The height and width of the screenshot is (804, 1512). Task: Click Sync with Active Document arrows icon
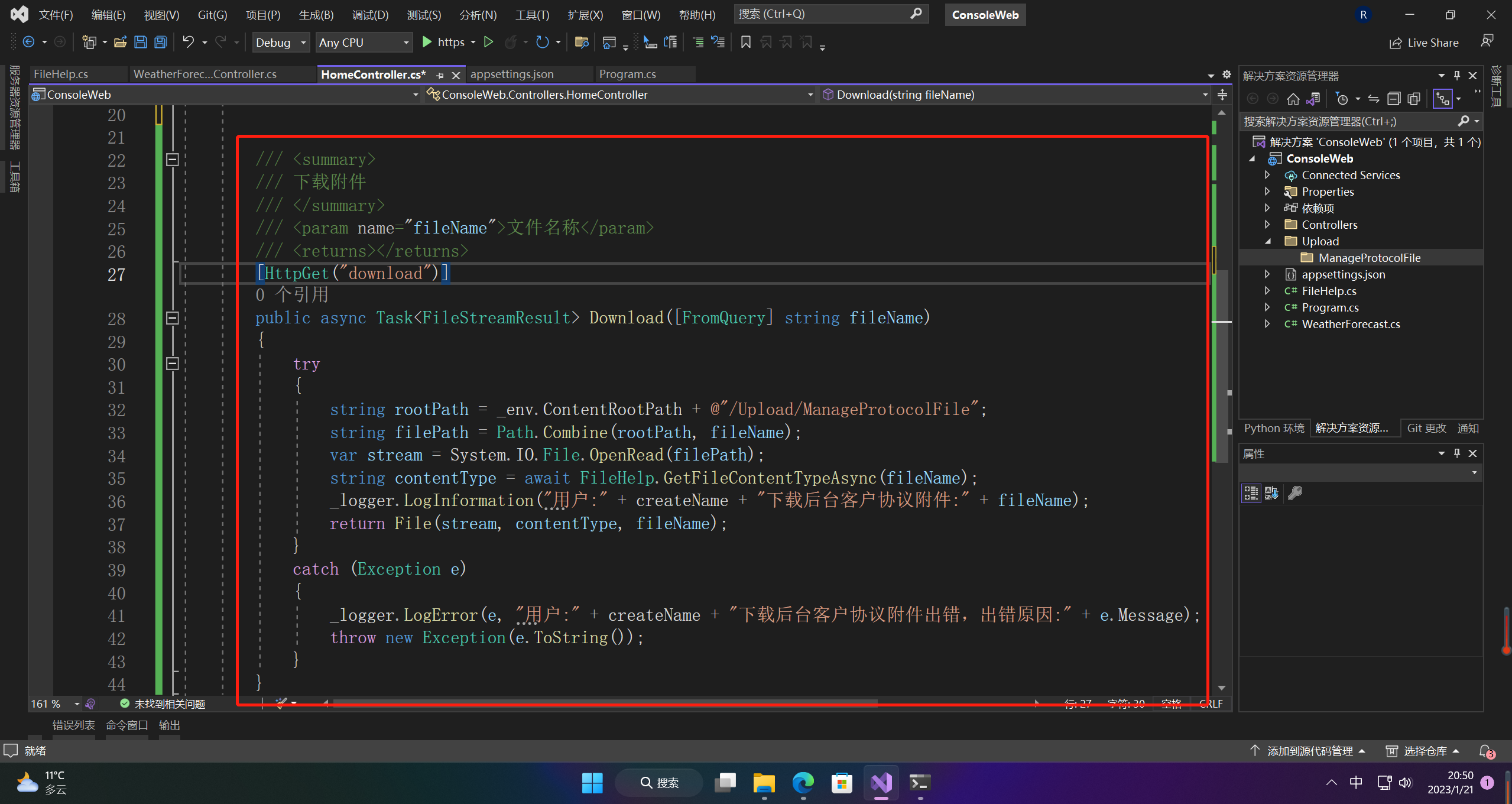1374,99
